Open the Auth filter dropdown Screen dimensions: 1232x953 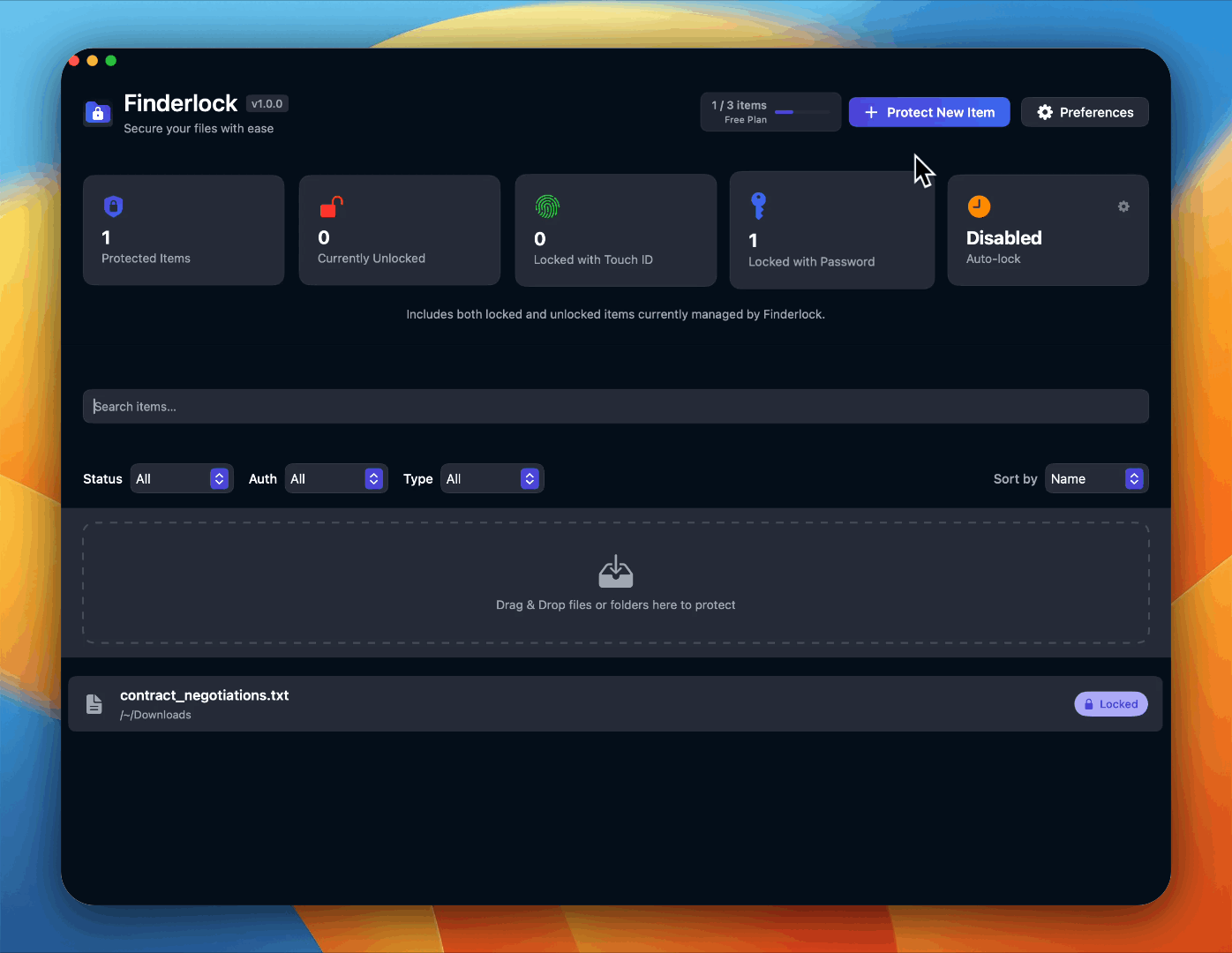click(x=336, y=478)
